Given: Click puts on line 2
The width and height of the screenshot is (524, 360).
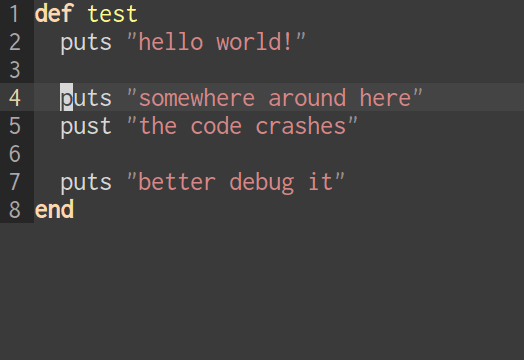Looking at the screenshot, I should [86, 43].
